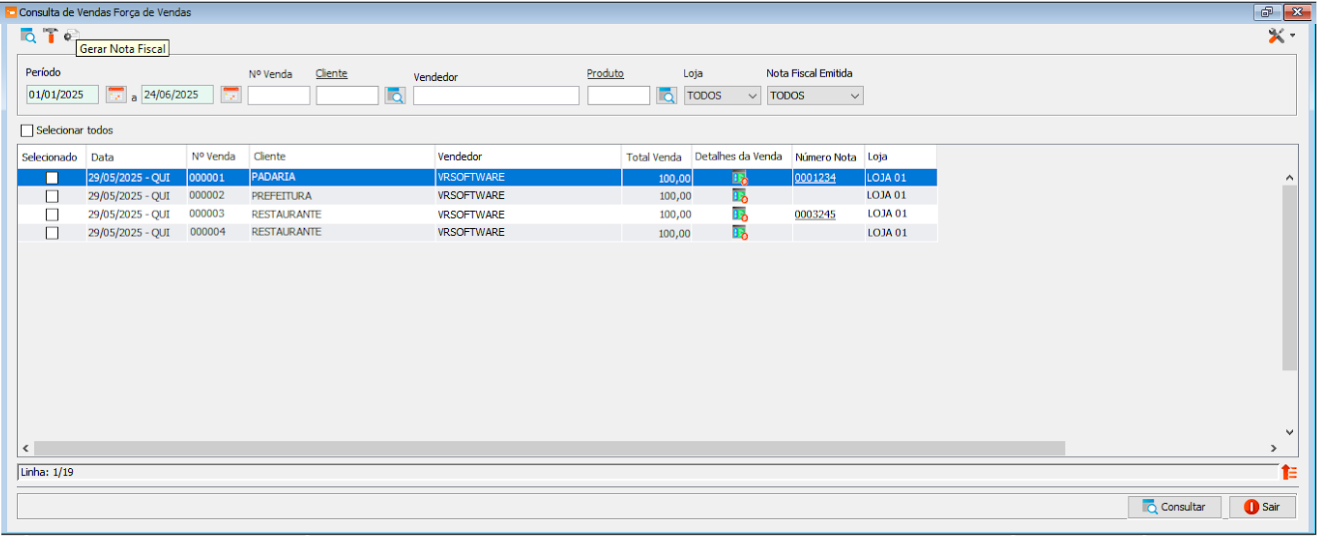Viewport: 1318px width, 536px height.
Task: Open invoice number 0001234 link
Action: click(x=814, y=178)
